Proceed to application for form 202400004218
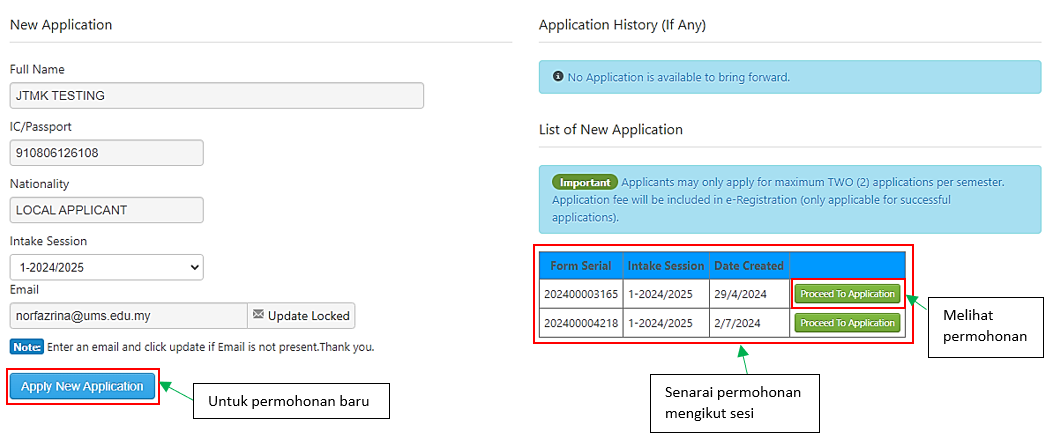 [847, 323]
